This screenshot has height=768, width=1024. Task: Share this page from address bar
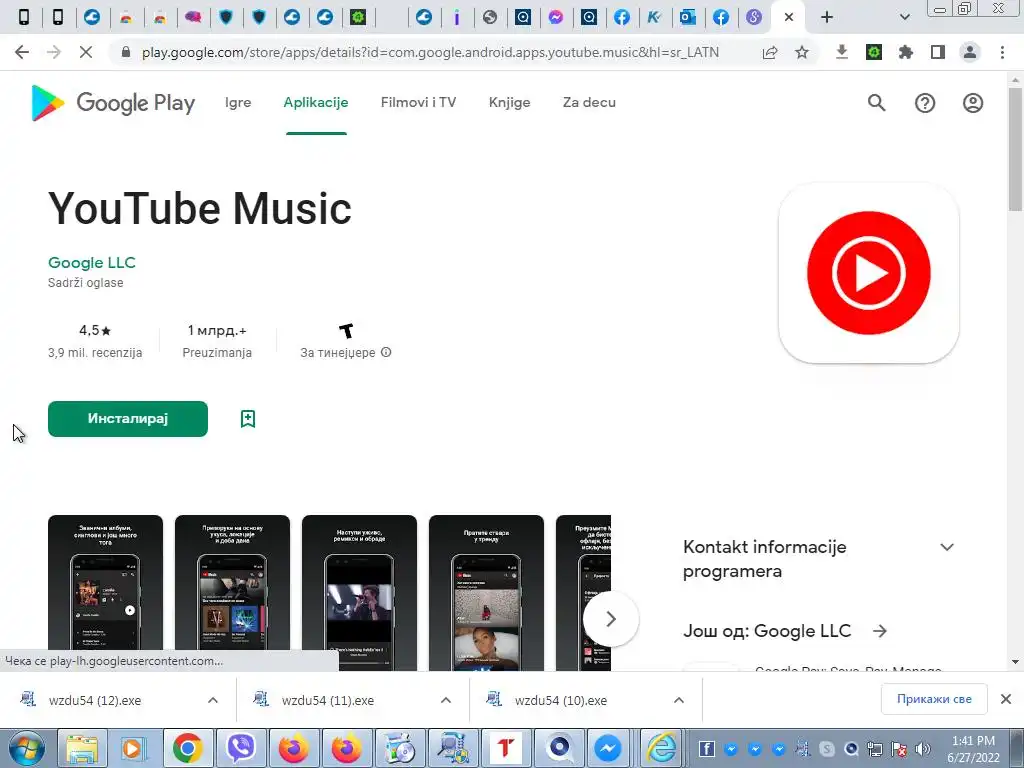click(770, 52)
